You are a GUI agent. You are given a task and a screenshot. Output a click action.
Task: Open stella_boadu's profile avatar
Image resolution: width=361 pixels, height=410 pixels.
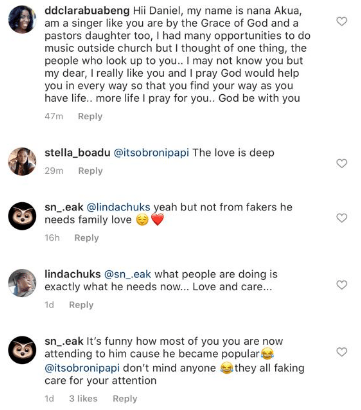pos(22,161)
